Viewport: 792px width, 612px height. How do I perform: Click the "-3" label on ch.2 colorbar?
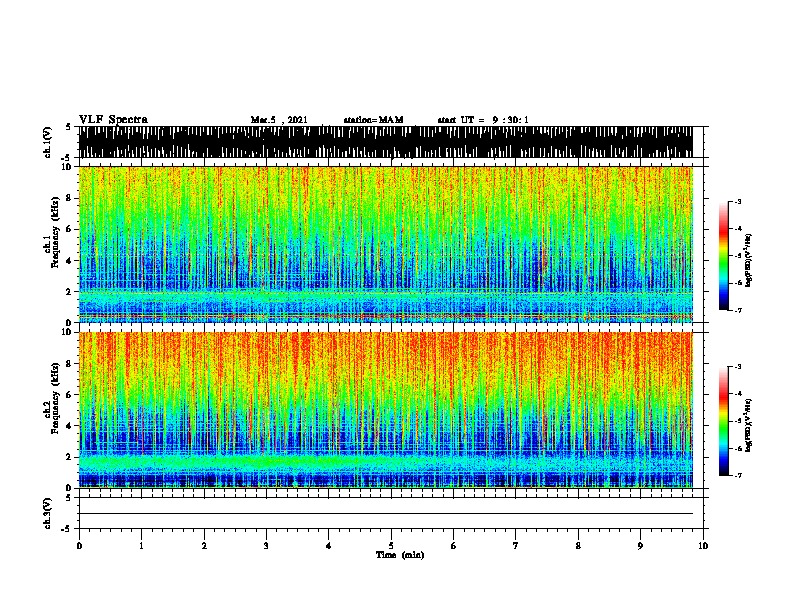tap(738, 367)
